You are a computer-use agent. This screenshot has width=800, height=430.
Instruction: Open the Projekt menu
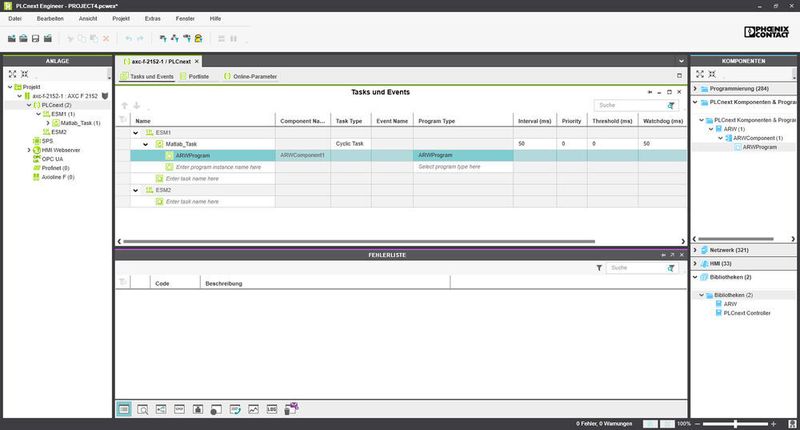pos(121,19)
